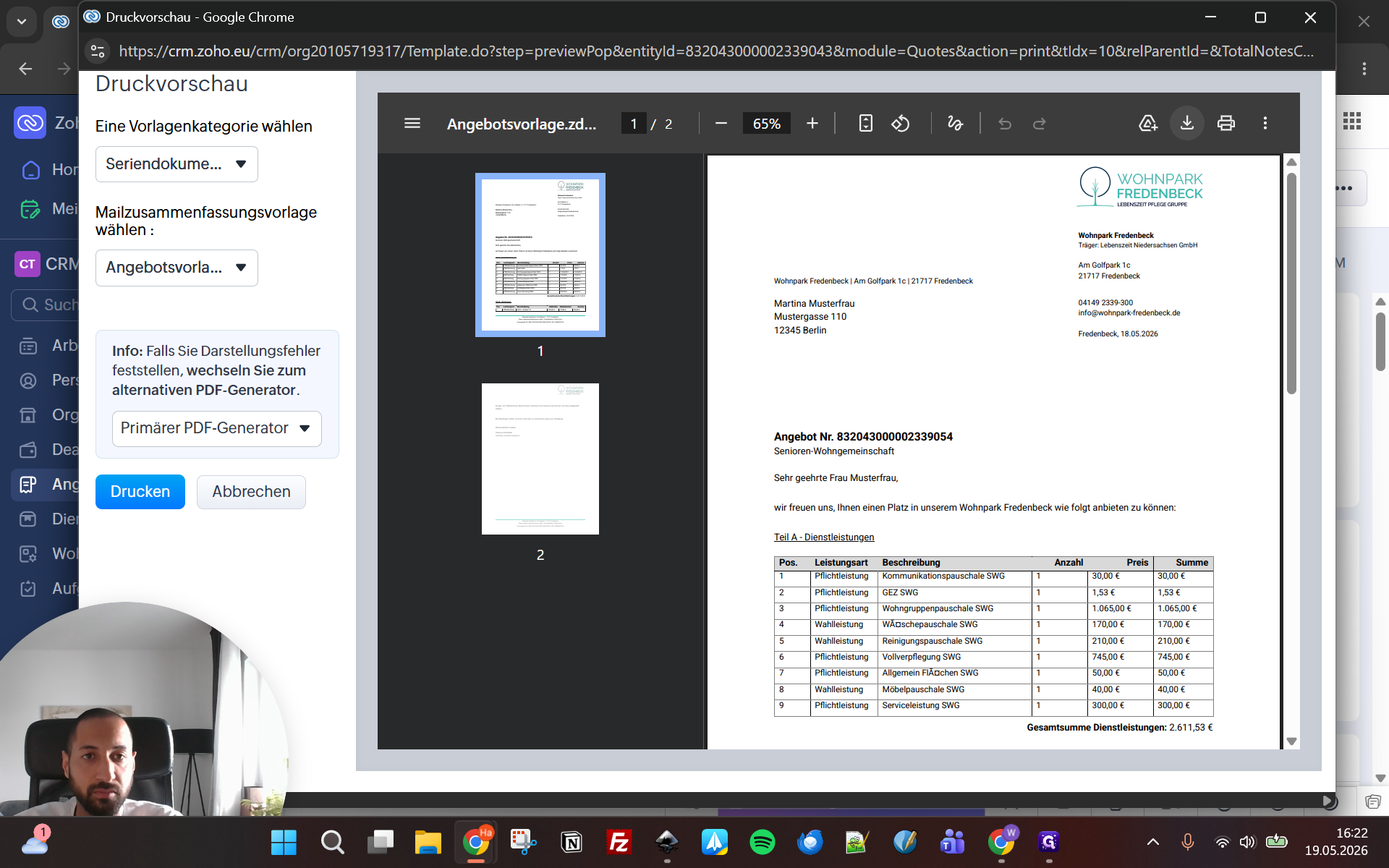Screen dimensions: 1389x868
Task: Click the Abbrechen button
Action: point(251,492)
